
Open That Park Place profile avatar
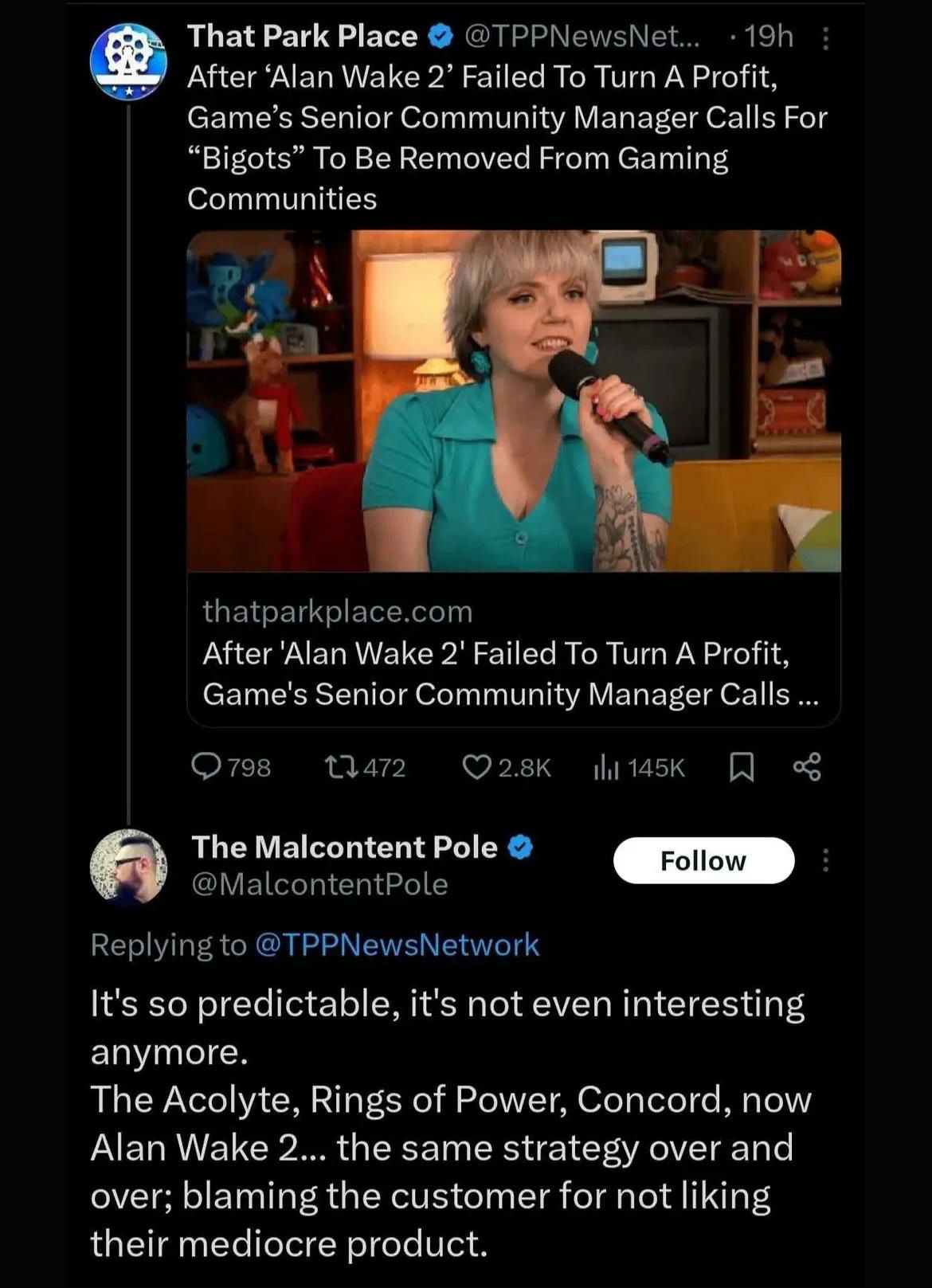pyautogui.click(x=128, y=61)
